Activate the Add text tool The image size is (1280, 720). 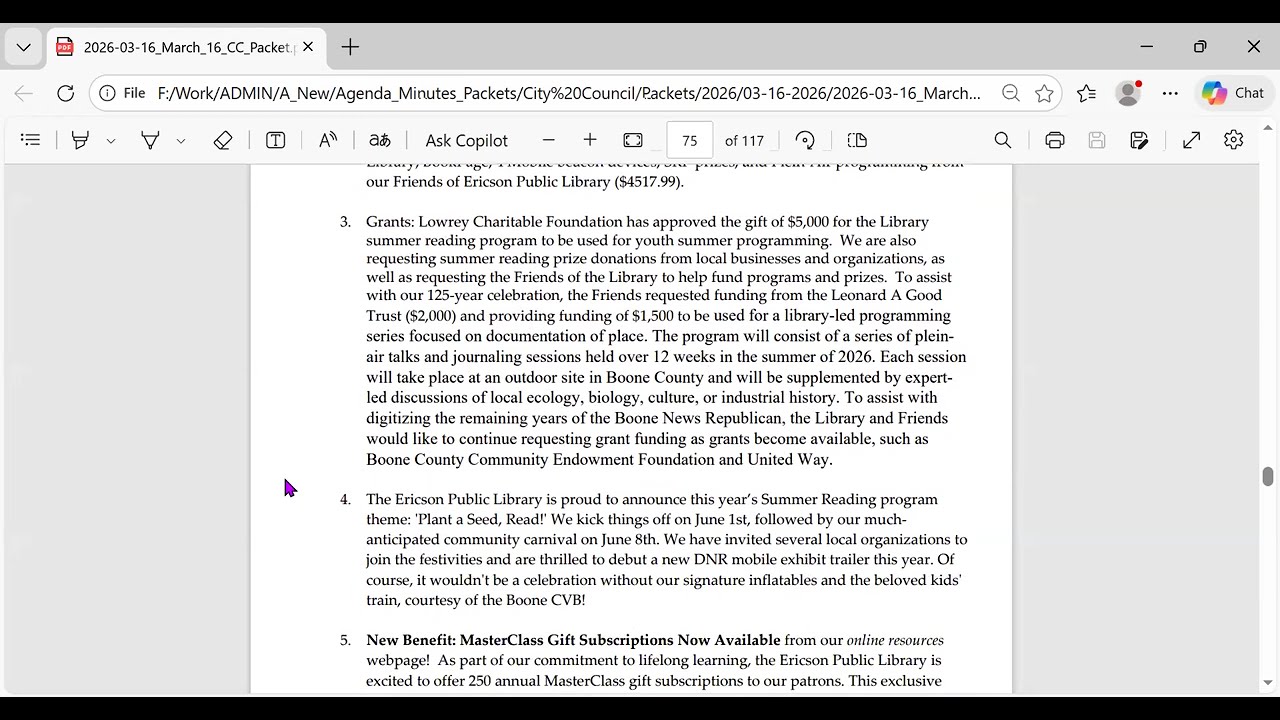click(x=275, y=141)
